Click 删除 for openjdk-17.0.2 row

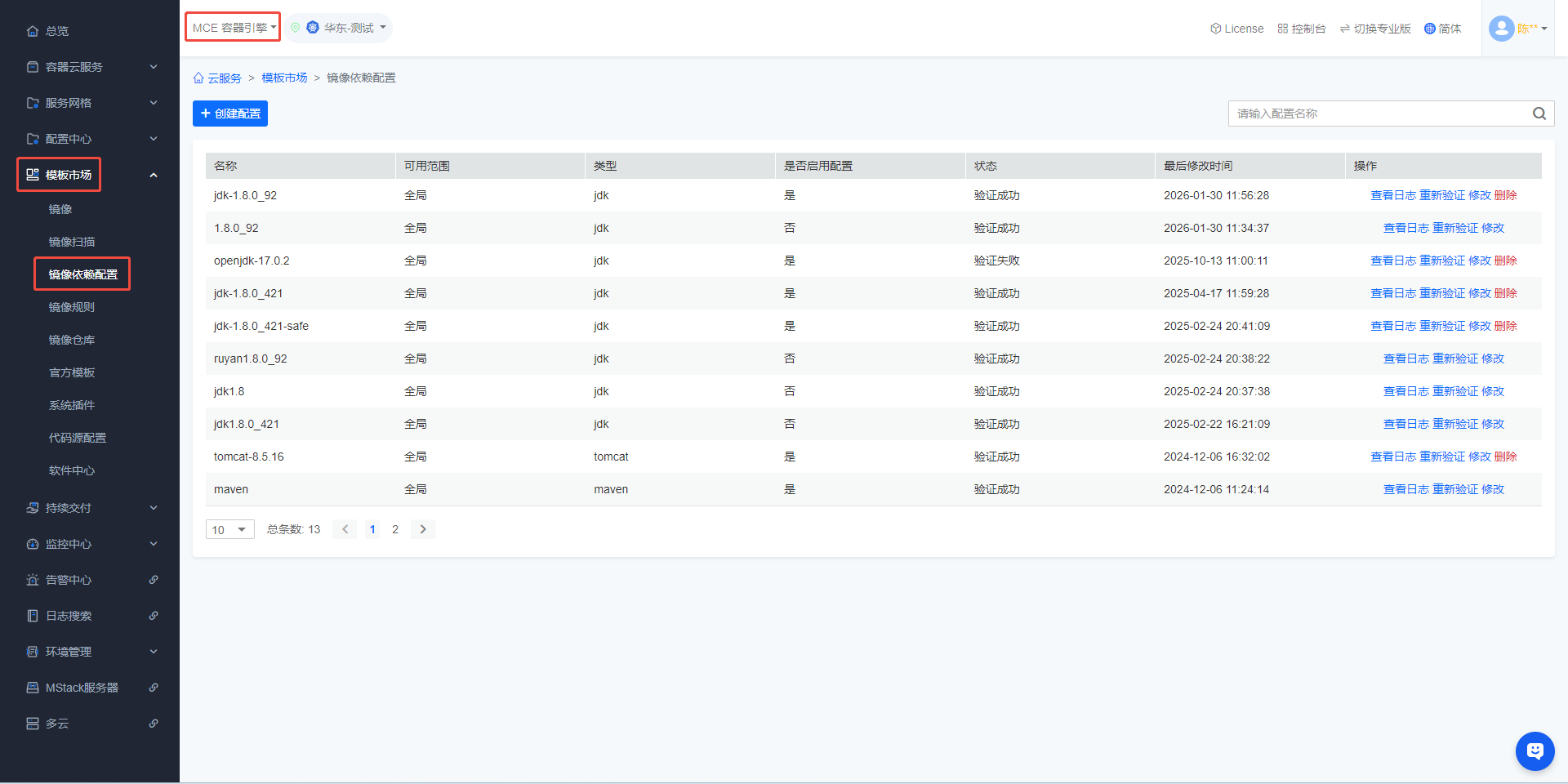[x=1505, y=261]
